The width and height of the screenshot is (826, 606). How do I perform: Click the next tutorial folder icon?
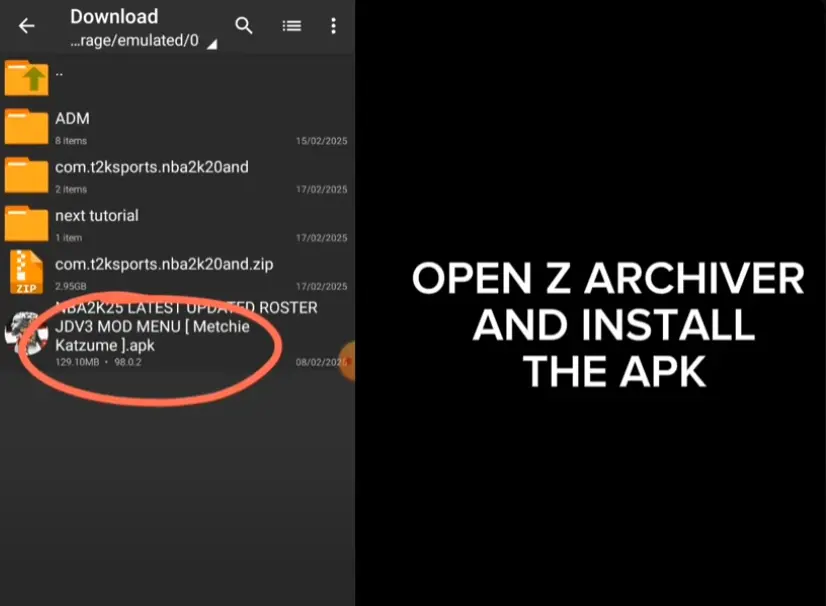pos(26,223)
